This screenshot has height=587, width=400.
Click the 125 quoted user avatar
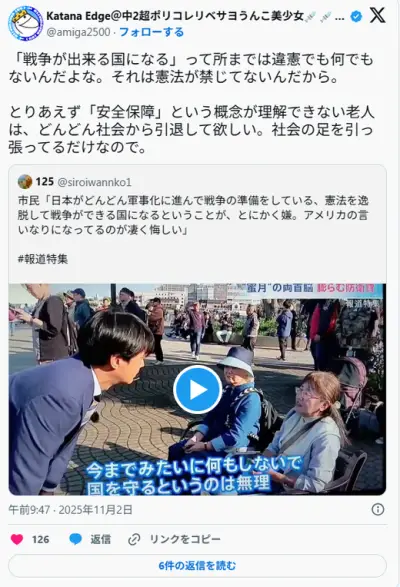pyautogui.click(x=25, y=182)
